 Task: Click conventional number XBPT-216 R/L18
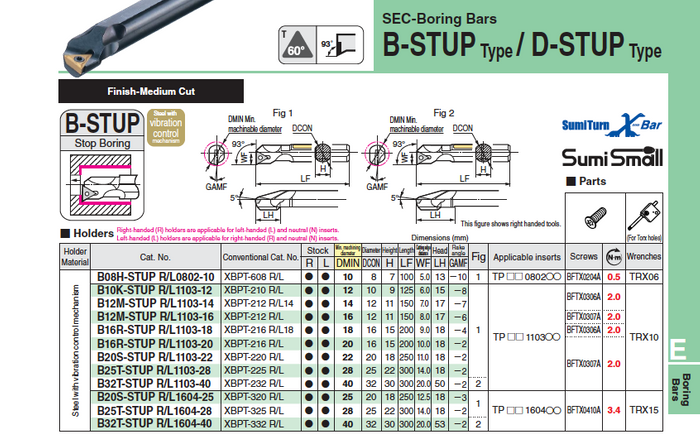click(258, 330)
